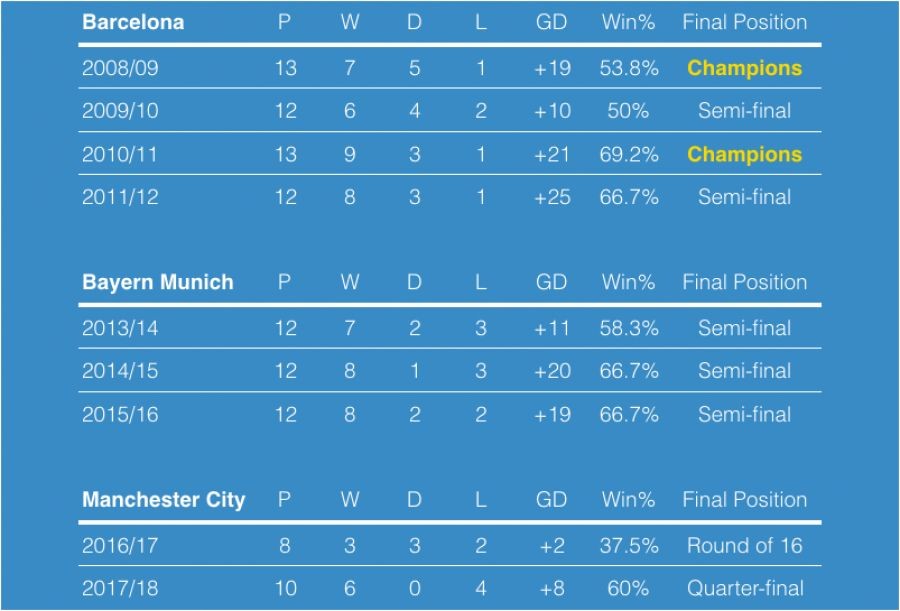The width and height of the screenshot is (900, 611).
Task: Select the 2015/16 season label
Action: (119, 414)
